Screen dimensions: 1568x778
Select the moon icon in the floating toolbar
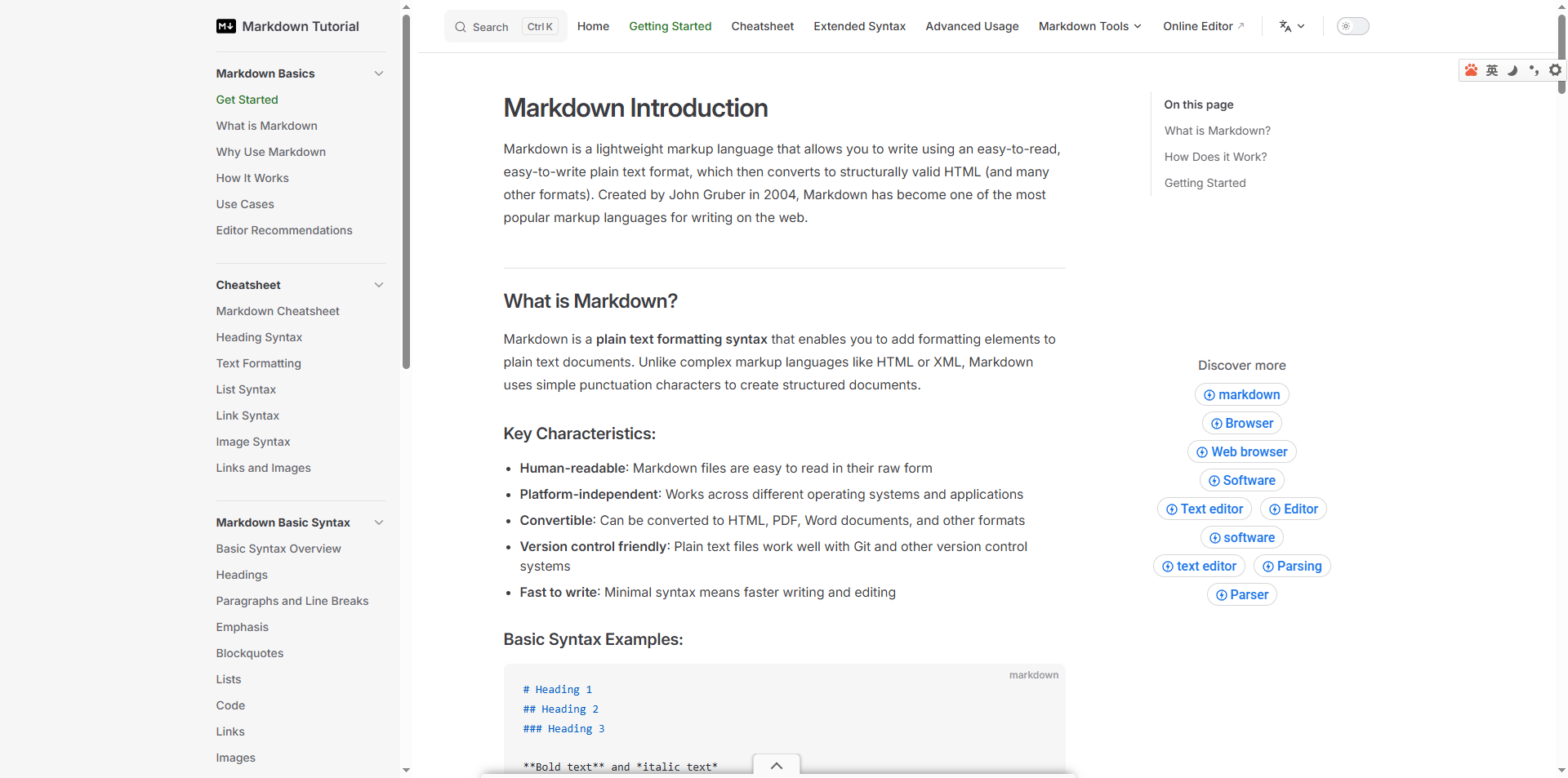(1513, 70)
